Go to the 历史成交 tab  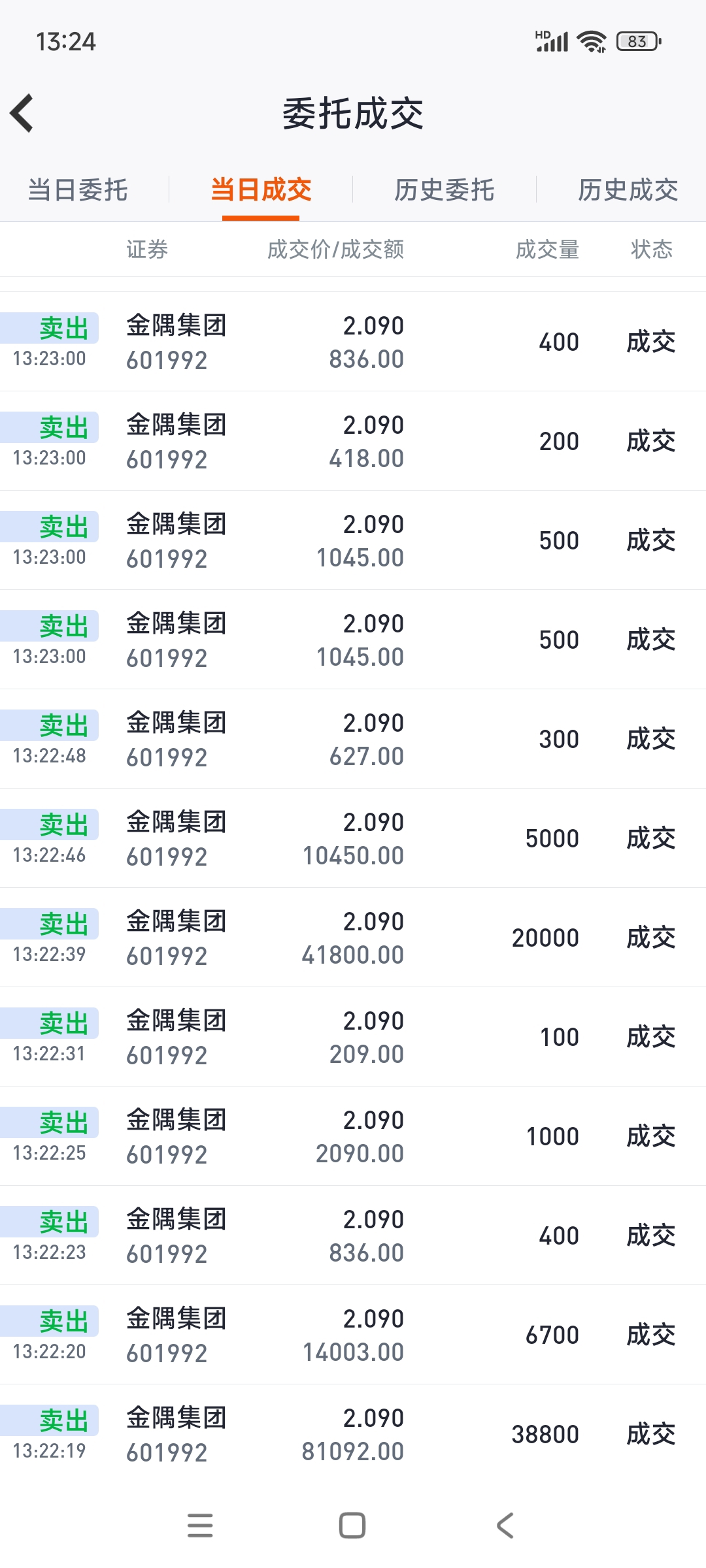628,190
